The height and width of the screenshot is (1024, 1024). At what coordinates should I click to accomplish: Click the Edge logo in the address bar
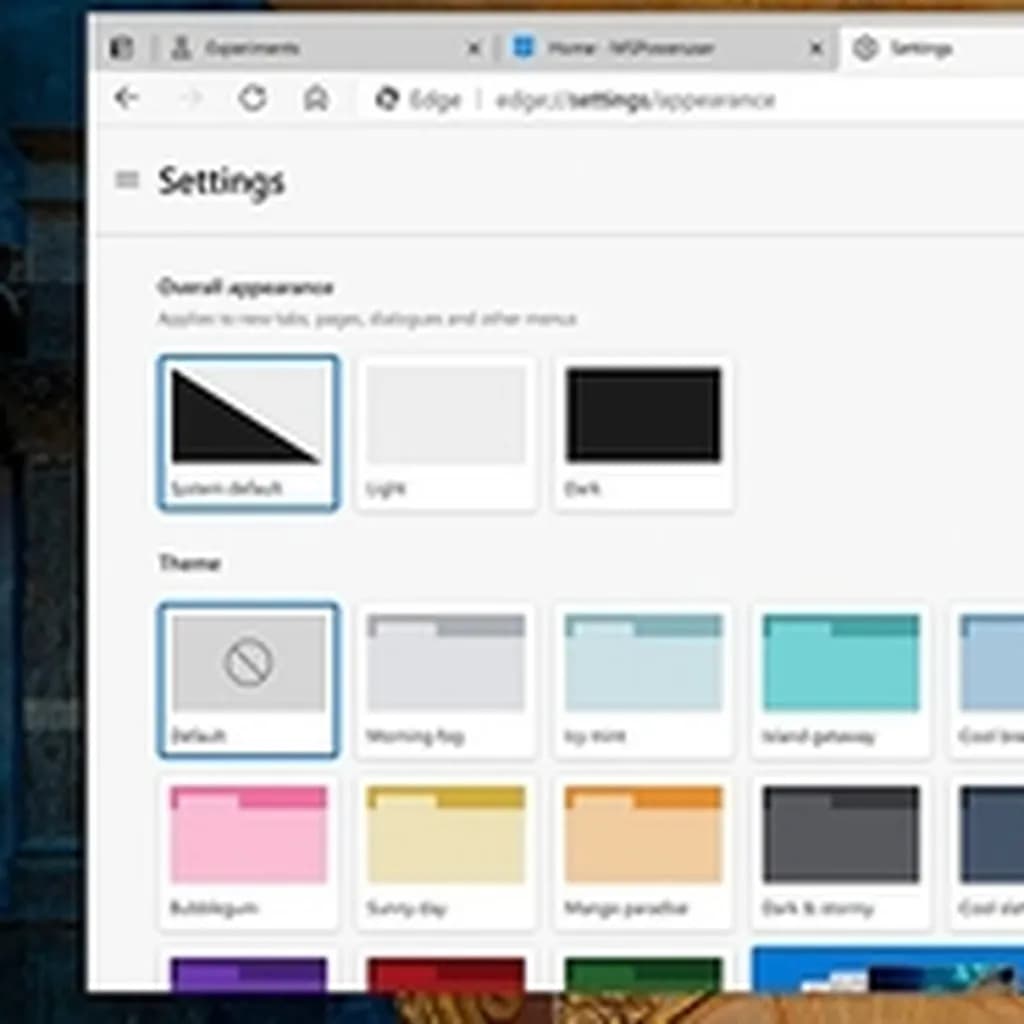(x=387, y=99)
